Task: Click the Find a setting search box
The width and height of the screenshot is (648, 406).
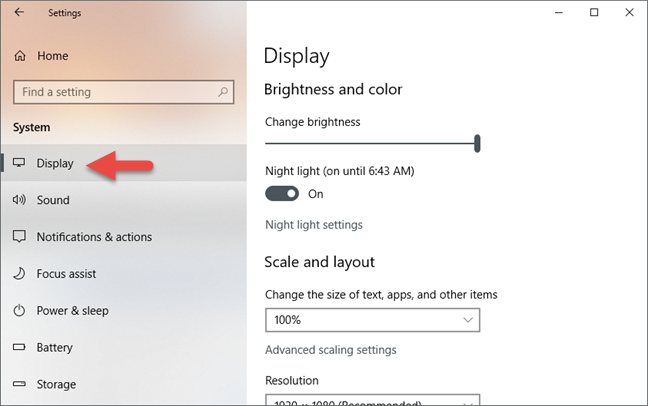Action: [x=124, y=92]
